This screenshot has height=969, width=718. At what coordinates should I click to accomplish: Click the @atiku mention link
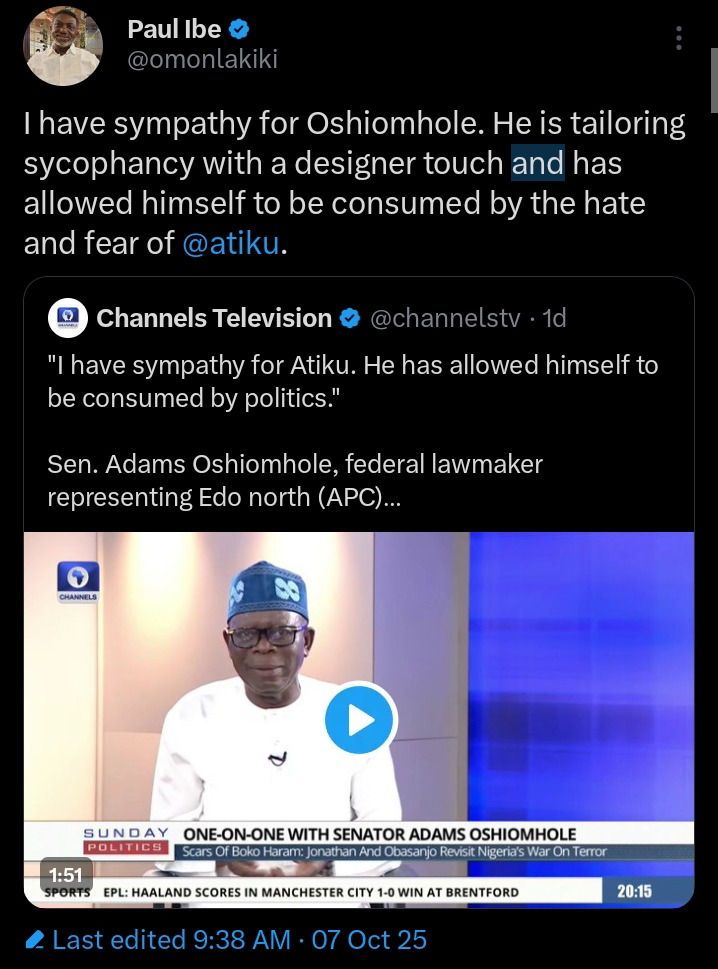(x=231, y=242)
